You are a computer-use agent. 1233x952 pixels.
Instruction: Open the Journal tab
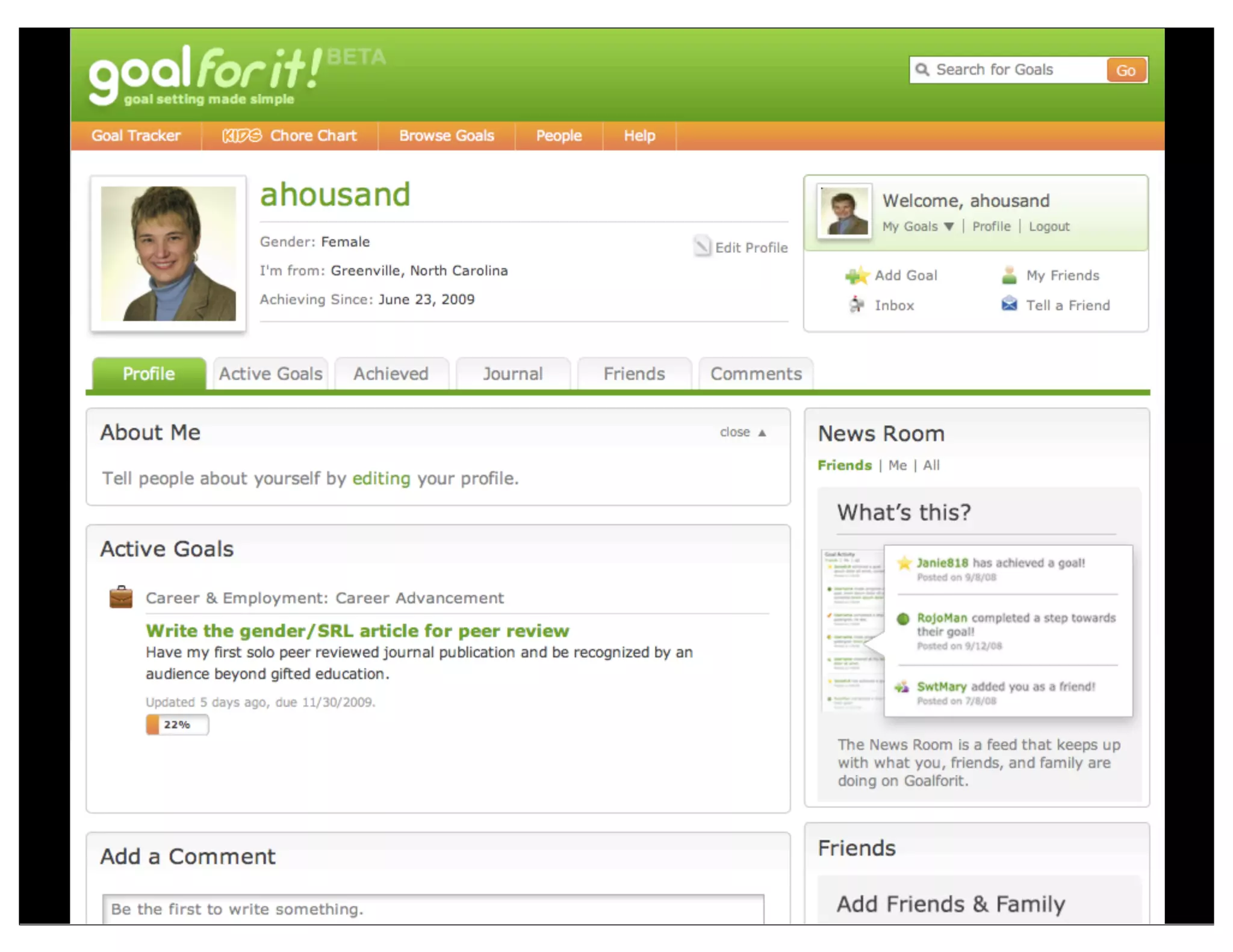[512, 374]
